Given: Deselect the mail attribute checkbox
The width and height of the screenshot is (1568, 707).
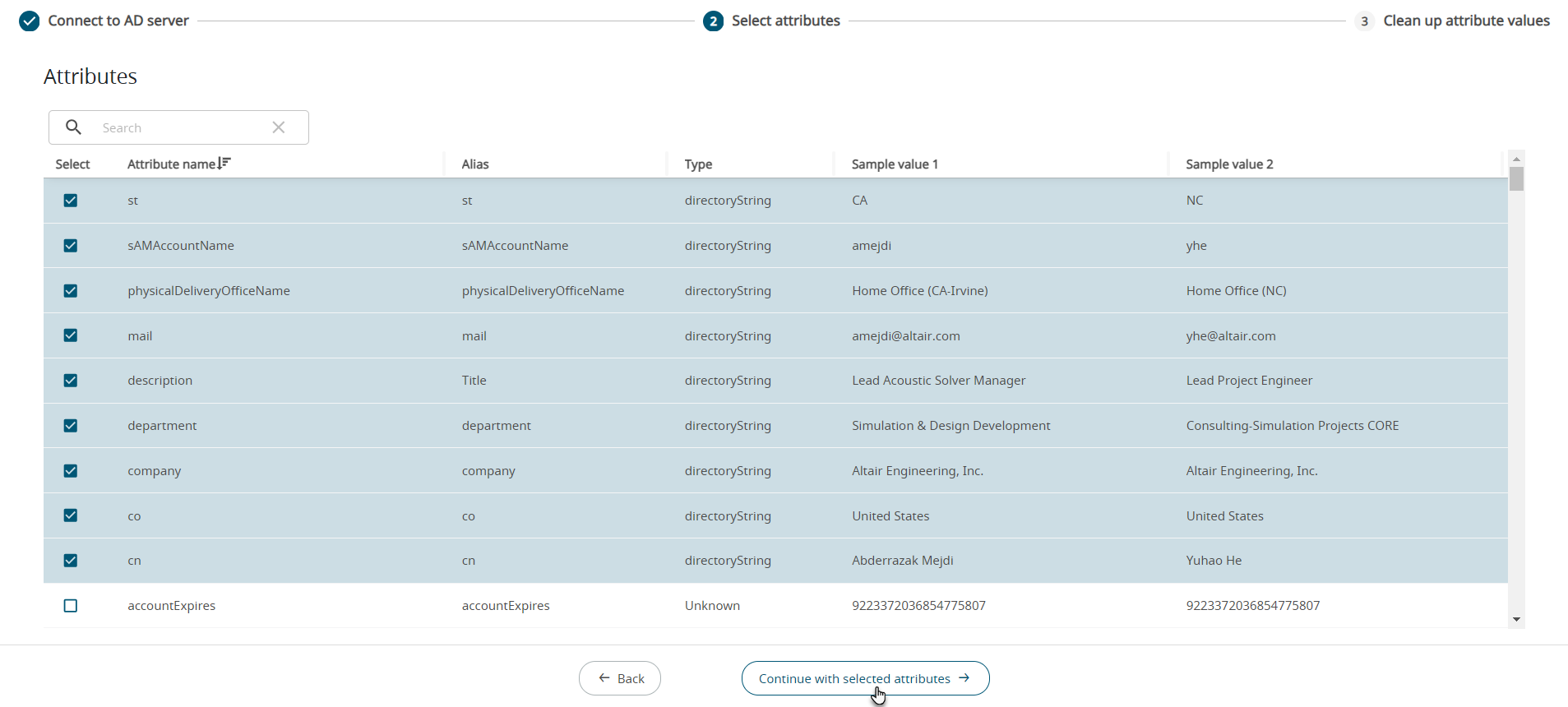Looking at the screenshot, I should (x=71, y=335).
